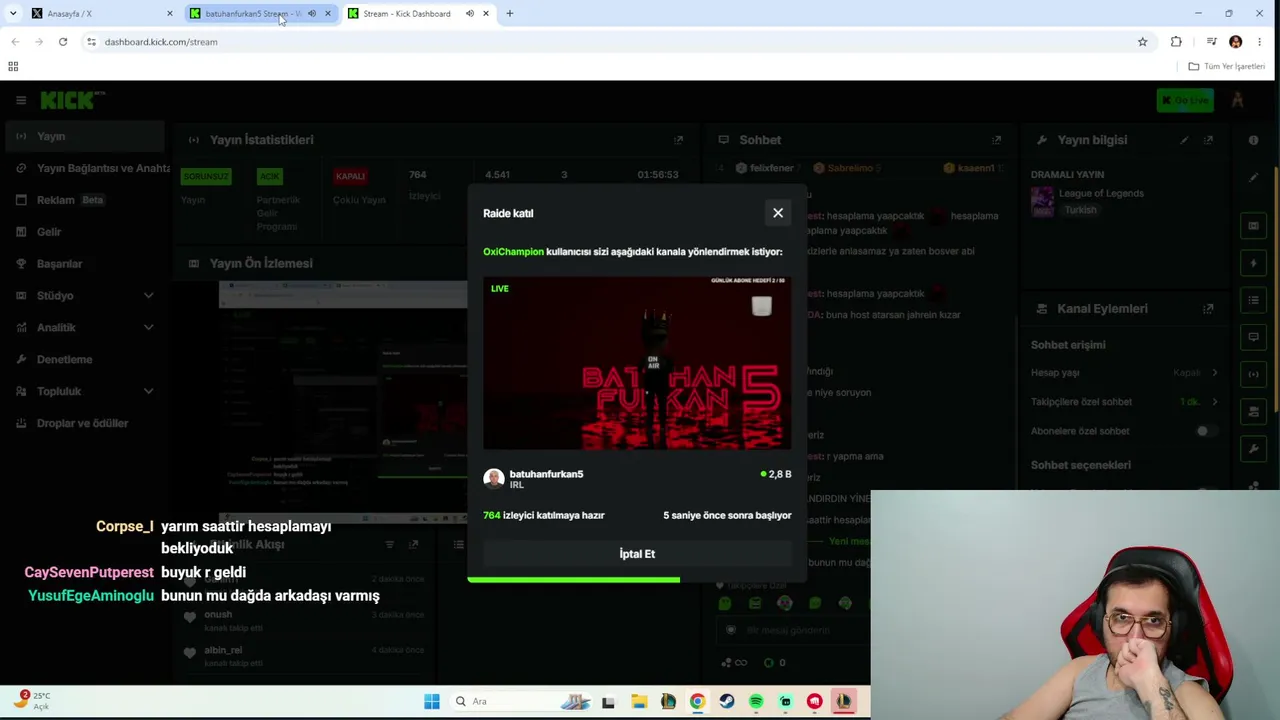
Task: Go to Yayın in sidebar
Action: [x=83, y=137]
